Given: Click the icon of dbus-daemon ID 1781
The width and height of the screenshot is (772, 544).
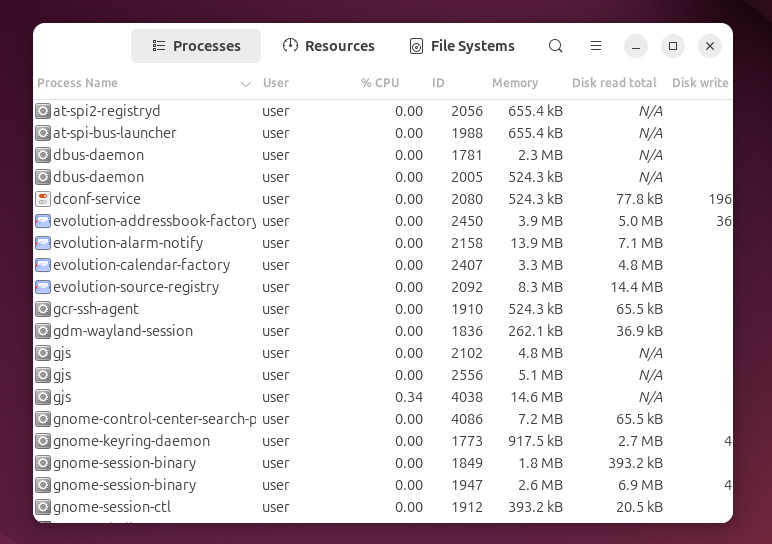Looking at the screenshot, I should [43, 155].
